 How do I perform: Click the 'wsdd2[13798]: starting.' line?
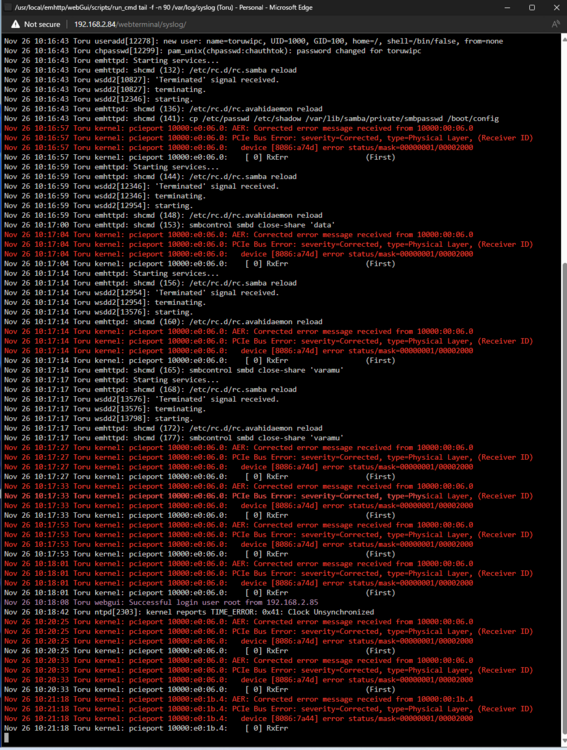pos(99,419)
